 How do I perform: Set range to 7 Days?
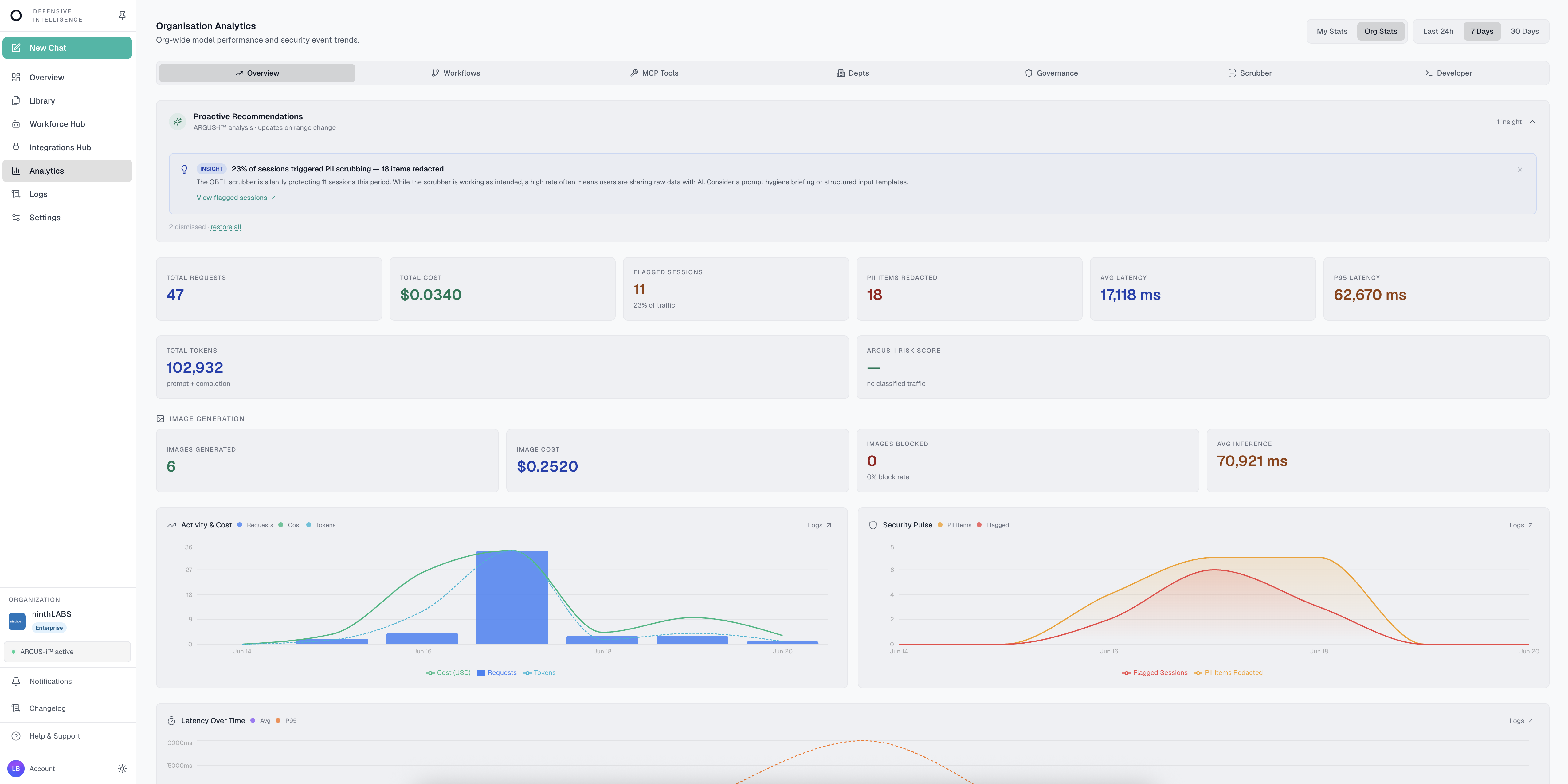pos(1482,31)
